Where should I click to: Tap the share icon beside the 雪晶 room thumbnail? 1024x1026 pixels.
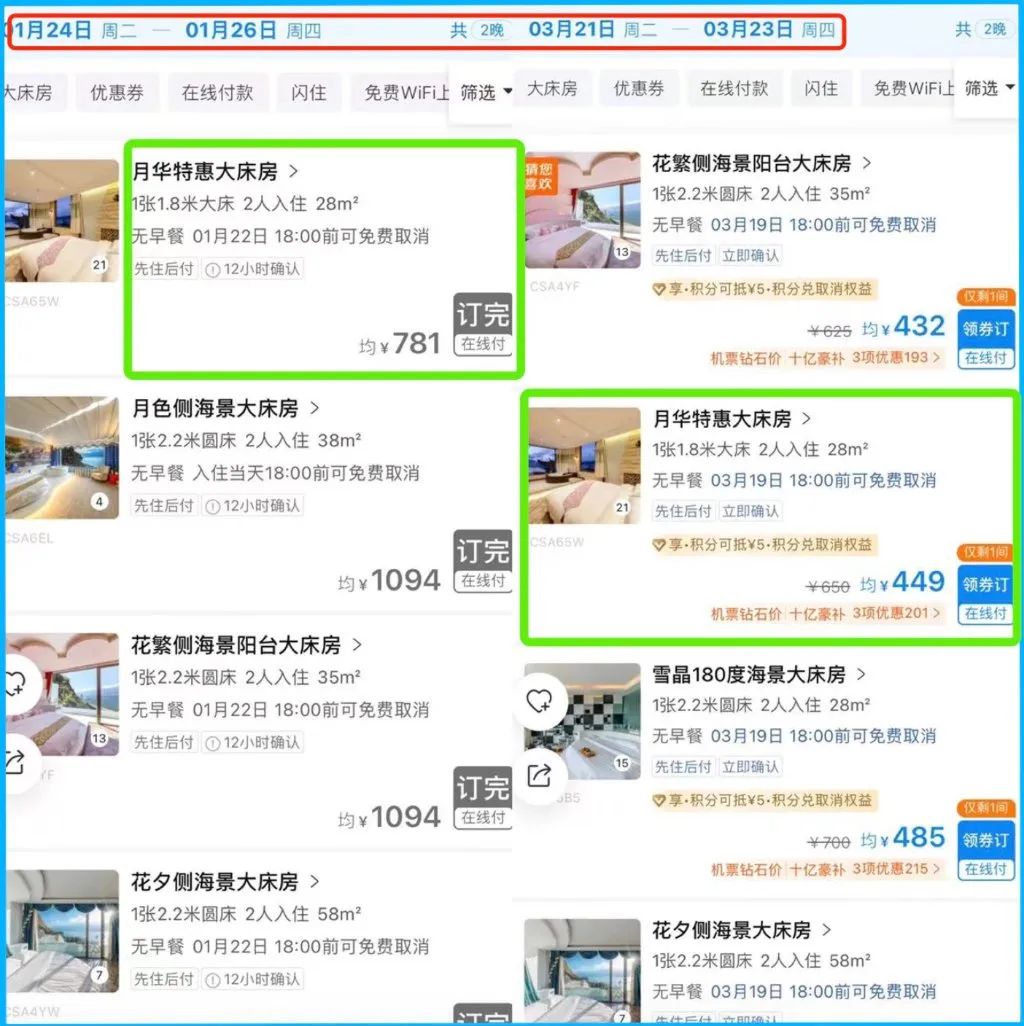point(540,775)
